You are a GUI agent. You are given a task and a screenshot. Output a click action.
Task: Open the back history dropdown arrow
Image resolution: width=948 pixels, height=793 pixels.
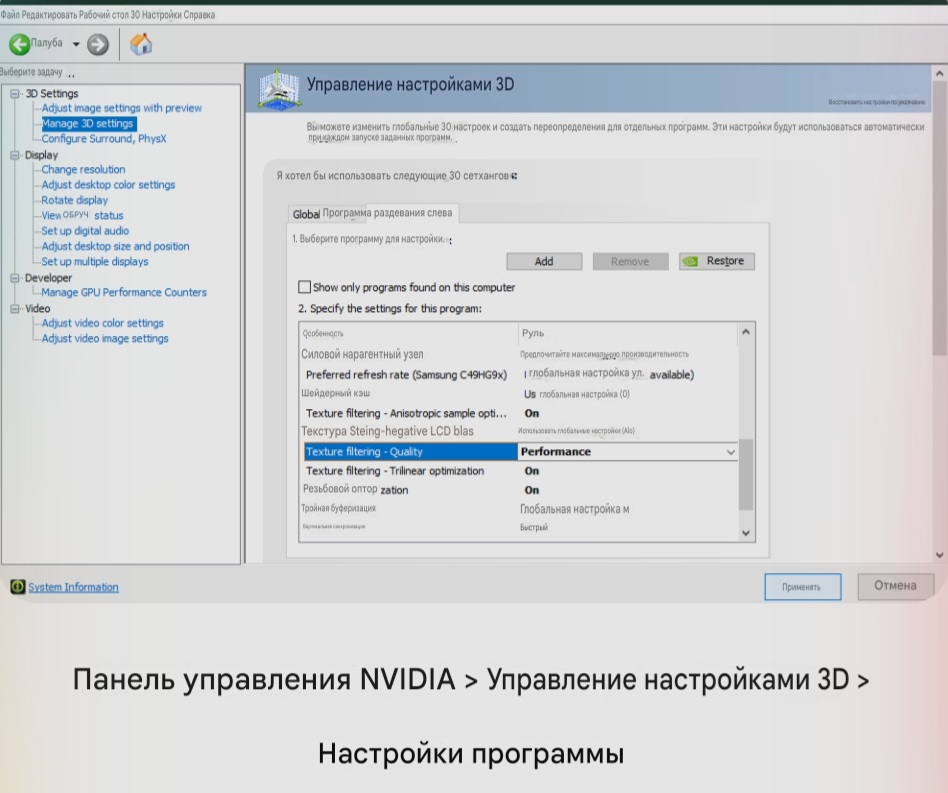coord(76,44)
